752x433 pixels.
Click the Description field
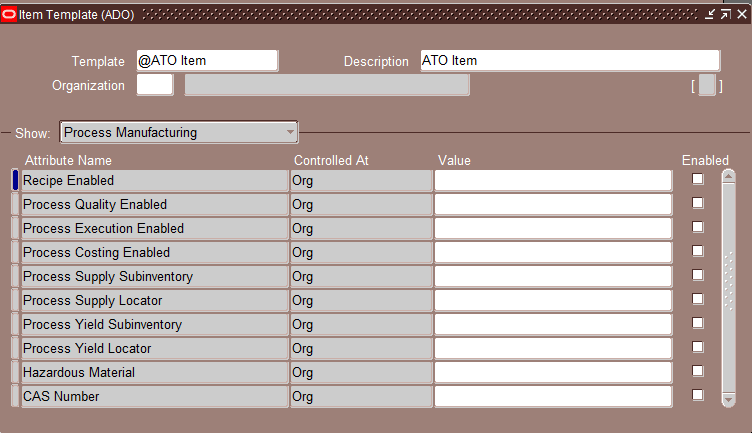[x=570, y=61]
